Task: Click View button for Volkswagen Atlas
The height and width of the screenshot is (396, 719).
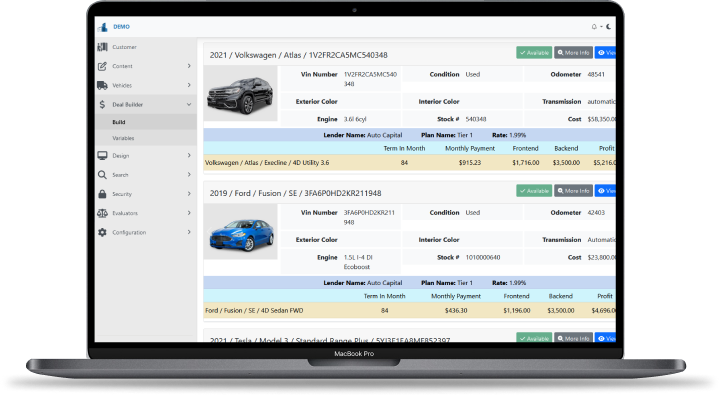Action: (605, 53)
